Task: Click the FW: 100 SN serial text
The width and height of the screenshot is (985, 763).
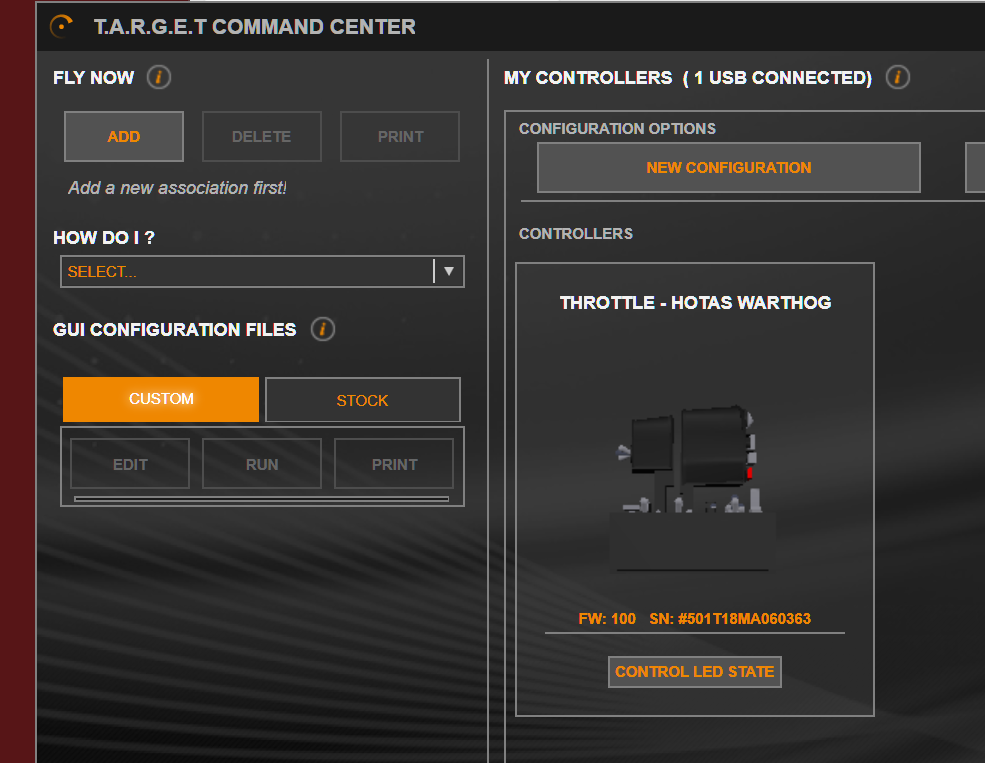Action: [695, 619]
